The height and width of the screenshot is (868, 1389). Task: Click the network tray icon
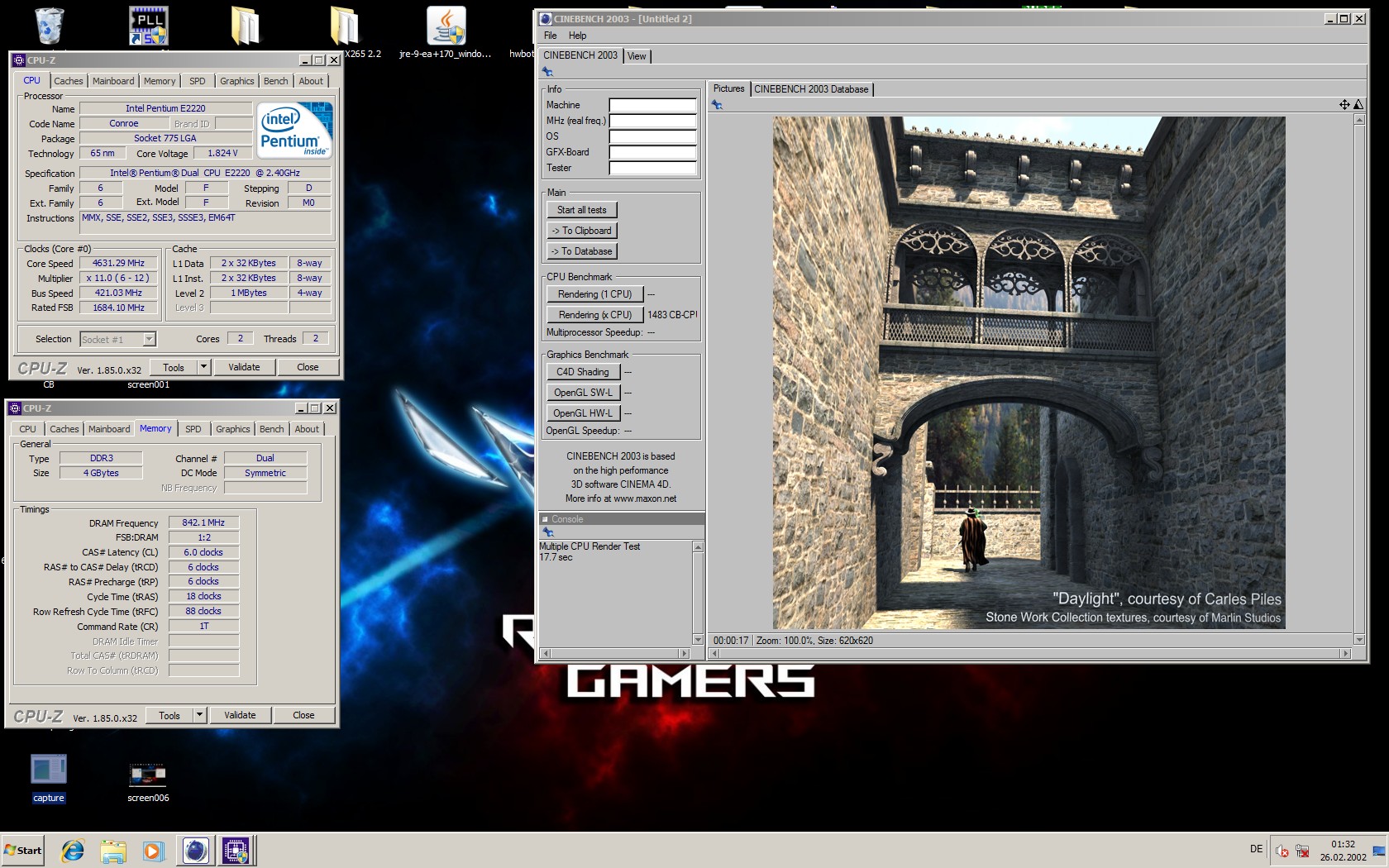click(1302, 851)
